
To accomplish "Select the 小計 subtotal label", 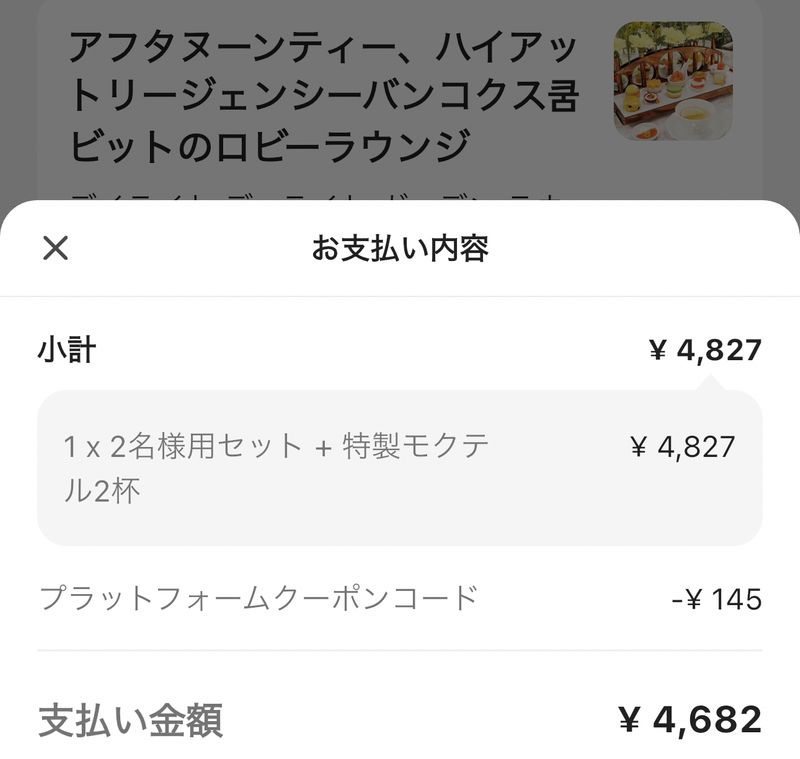I will coord(67,350).
